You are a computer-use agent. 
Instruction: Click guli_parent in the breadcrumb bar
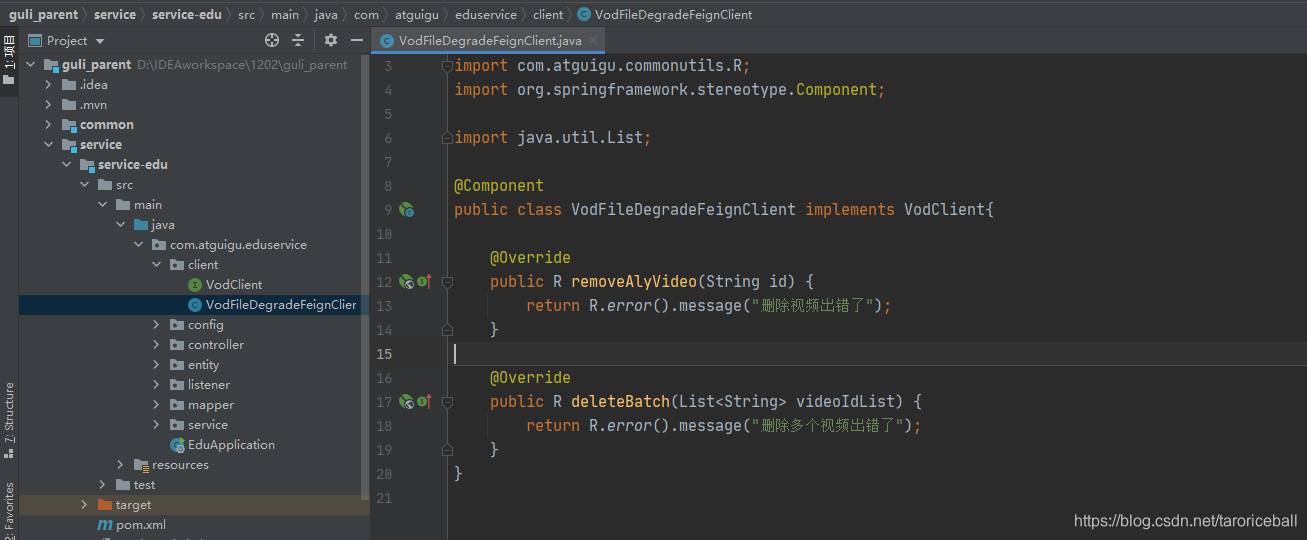click(x=44, y=15)
